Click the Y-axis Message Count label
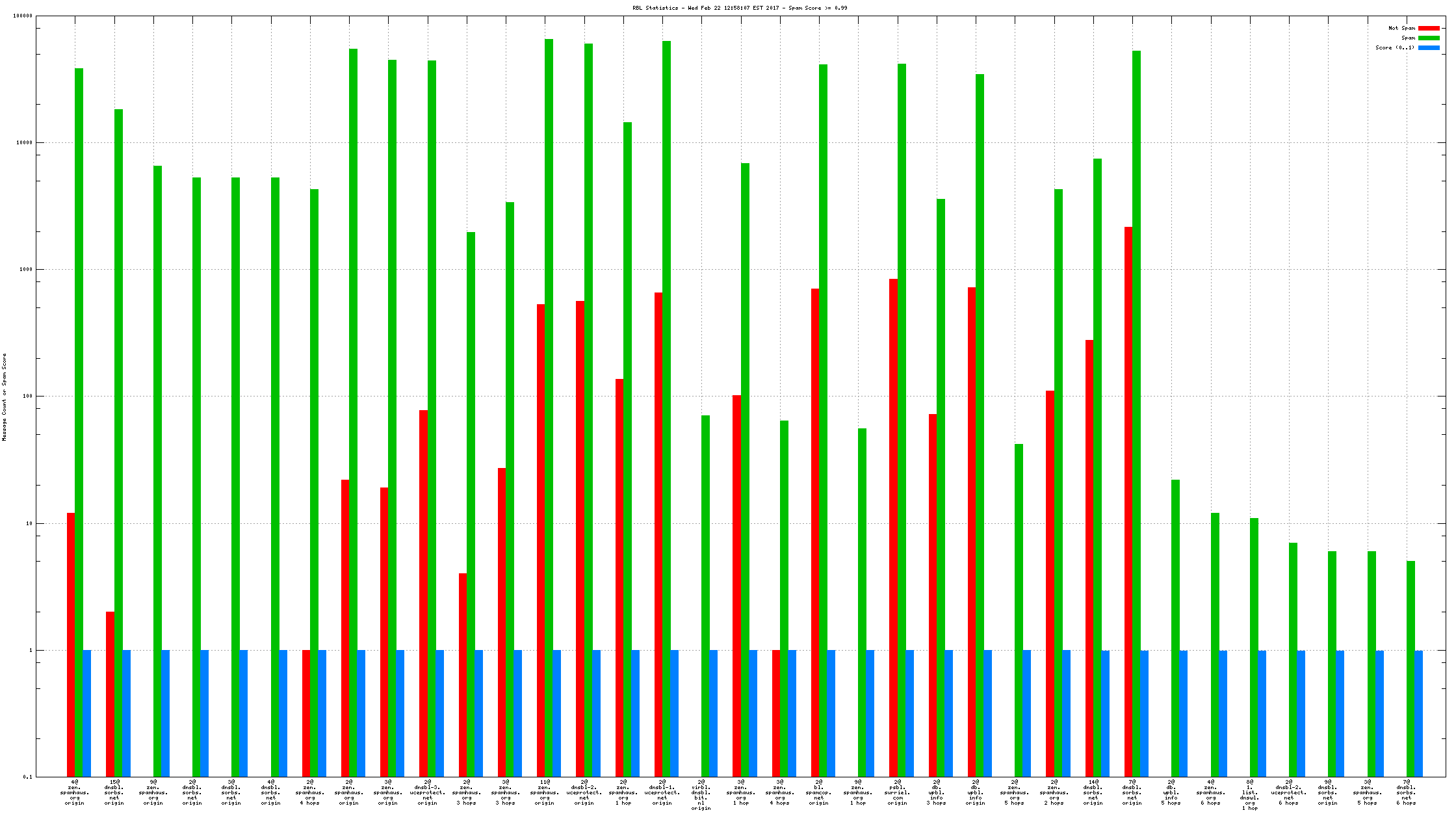The width and height of the screenshot is (1456, 819). tap(5, 397)
